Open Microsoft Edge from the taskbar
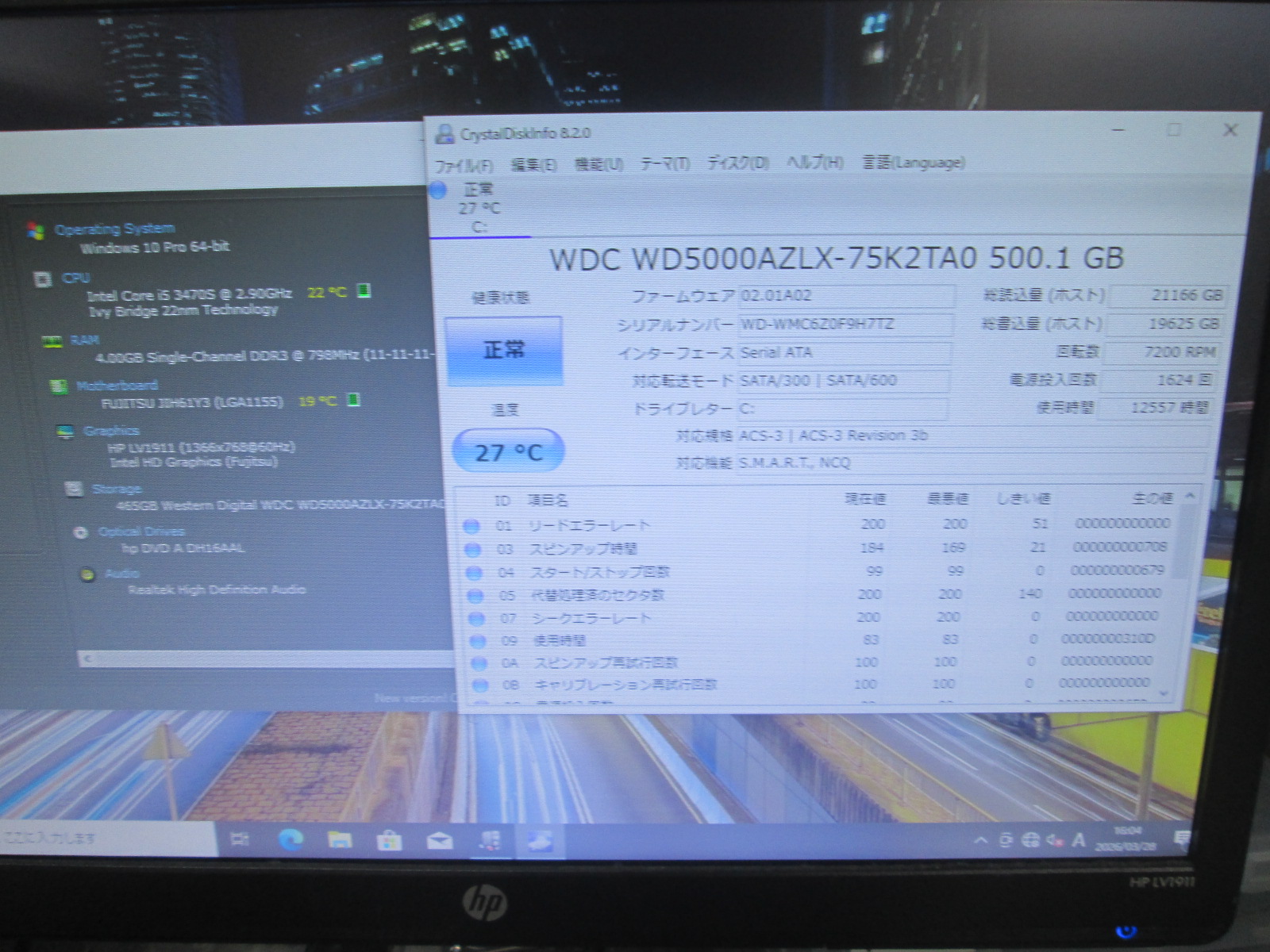 291,839
